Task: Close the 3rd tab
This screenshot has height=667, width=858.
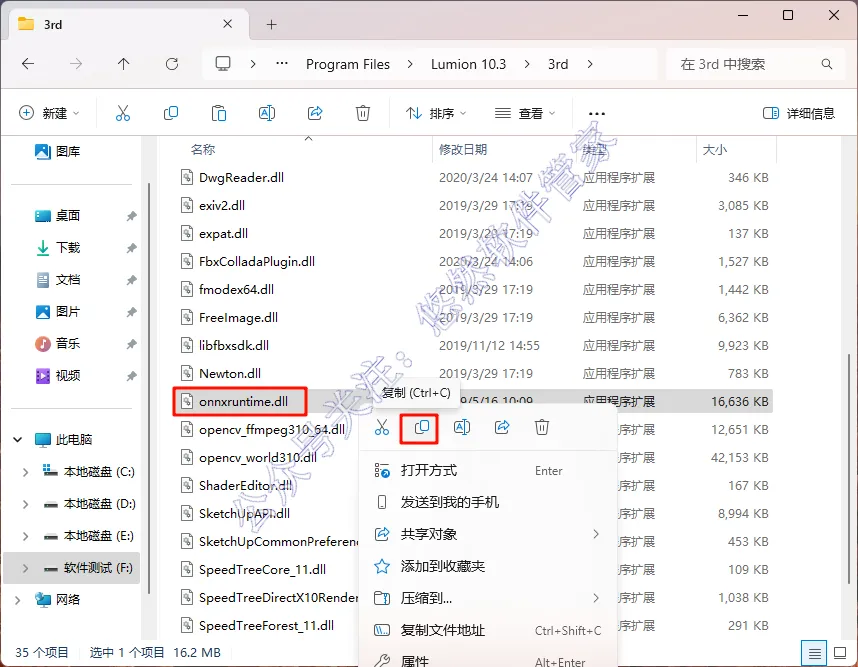Action: (228, 24)
